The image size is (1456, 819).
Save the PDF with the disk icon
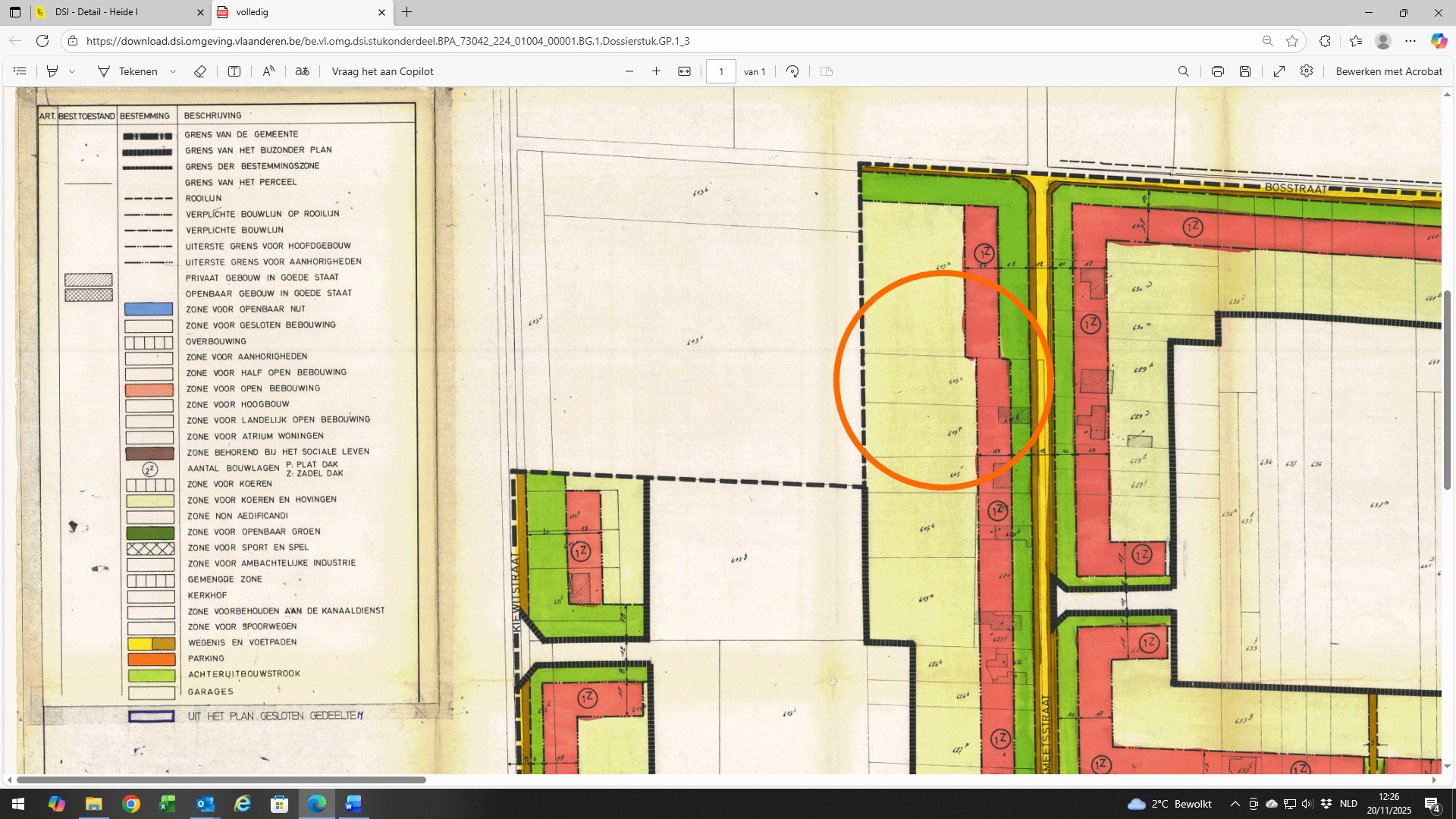[x=1245, y=71]
